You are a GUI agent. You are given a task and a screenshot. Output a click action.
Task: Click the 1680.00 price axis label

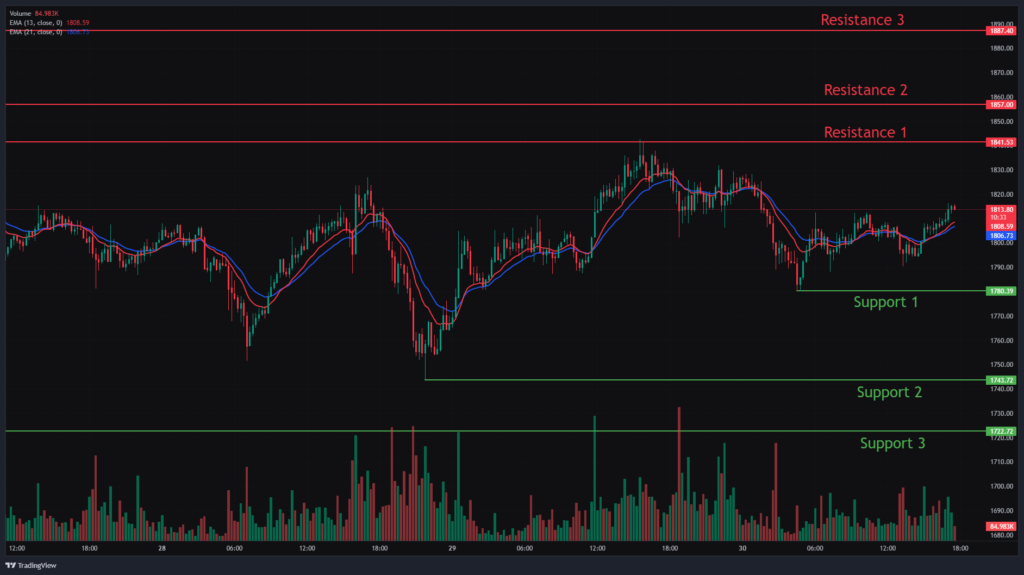pos(1001,535)
